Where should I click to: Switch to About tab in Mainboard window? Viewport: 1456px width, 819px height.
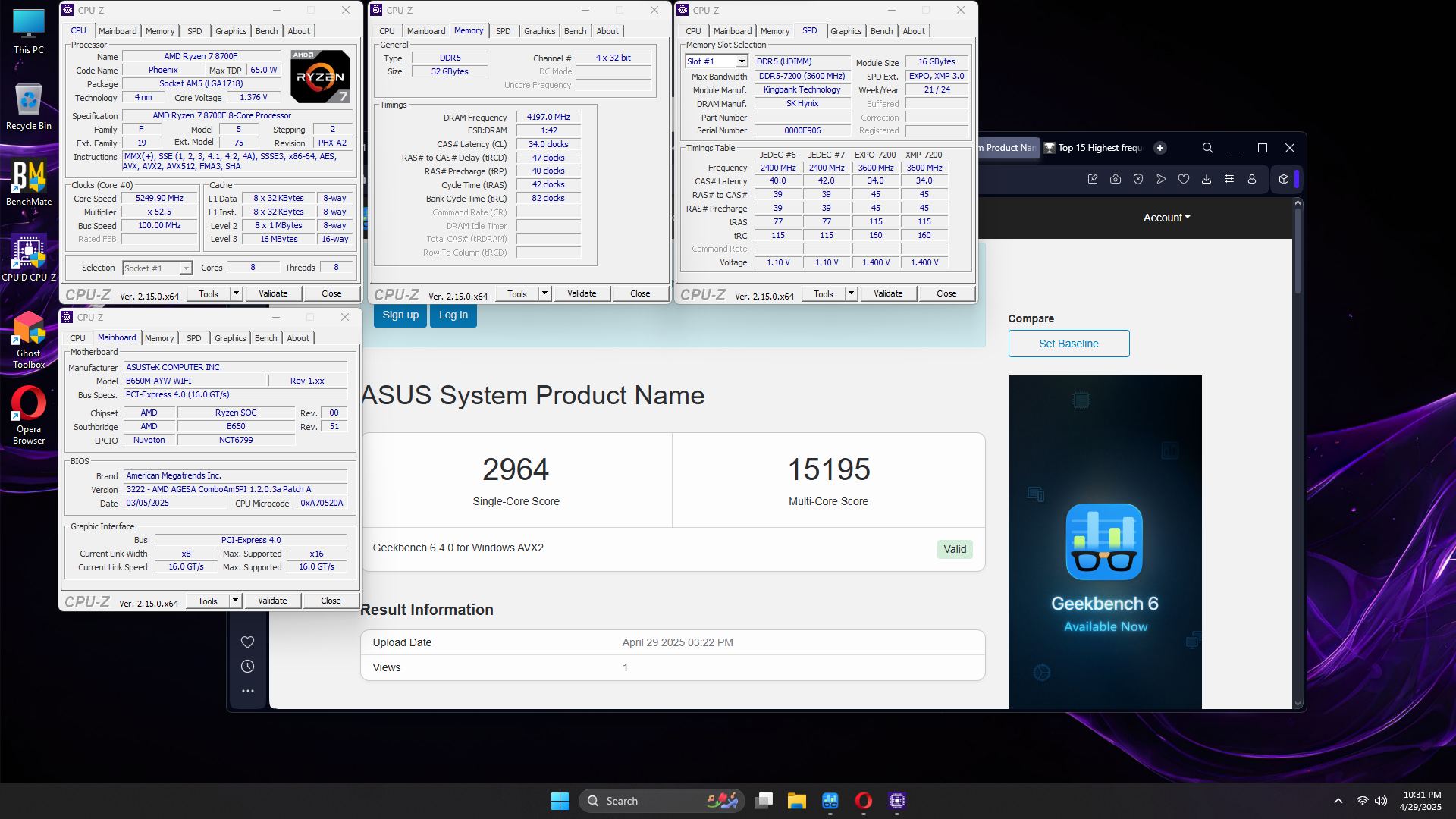coord(298,338)
